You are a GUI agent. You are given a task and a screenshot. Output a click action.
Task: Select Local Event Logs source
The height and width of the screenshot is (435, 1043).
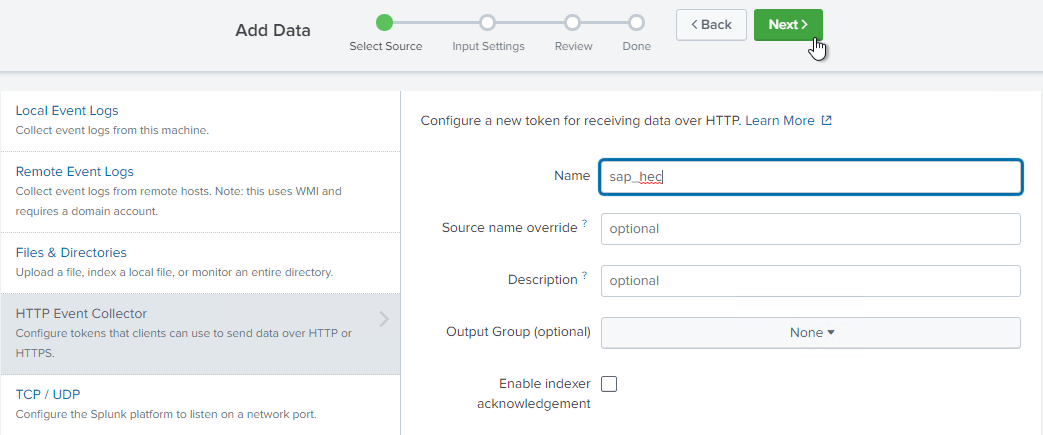tap(66, 110)
